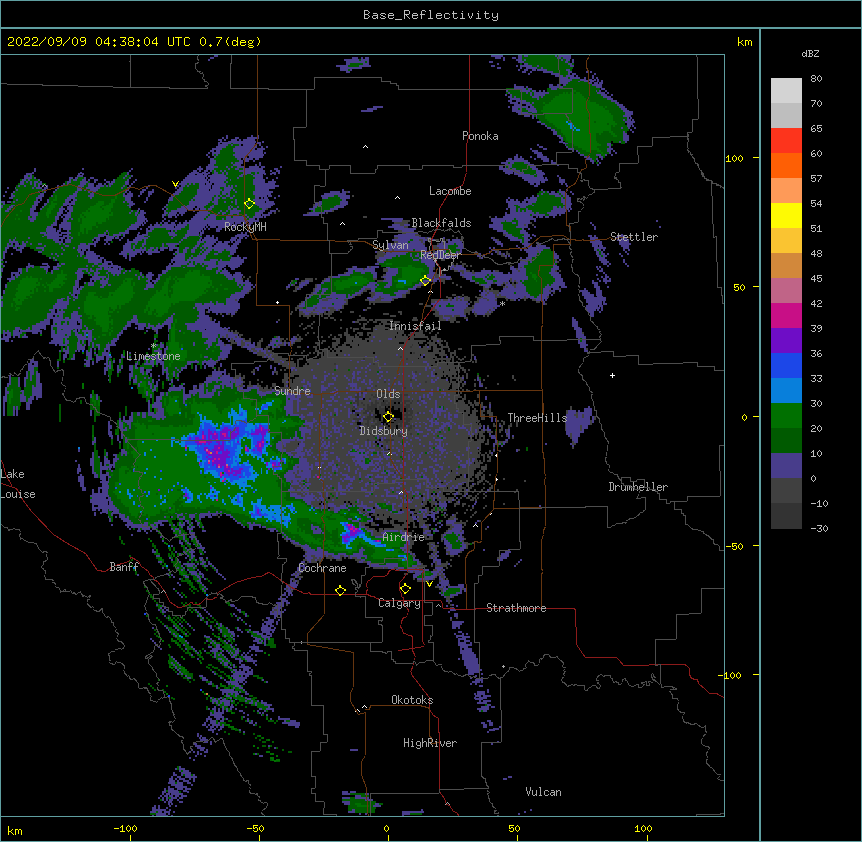The width and height of the screenshot is (862, 842).
Task: Click the yellow diamond marker directly above Calgary label
Action: click(405, 589)
